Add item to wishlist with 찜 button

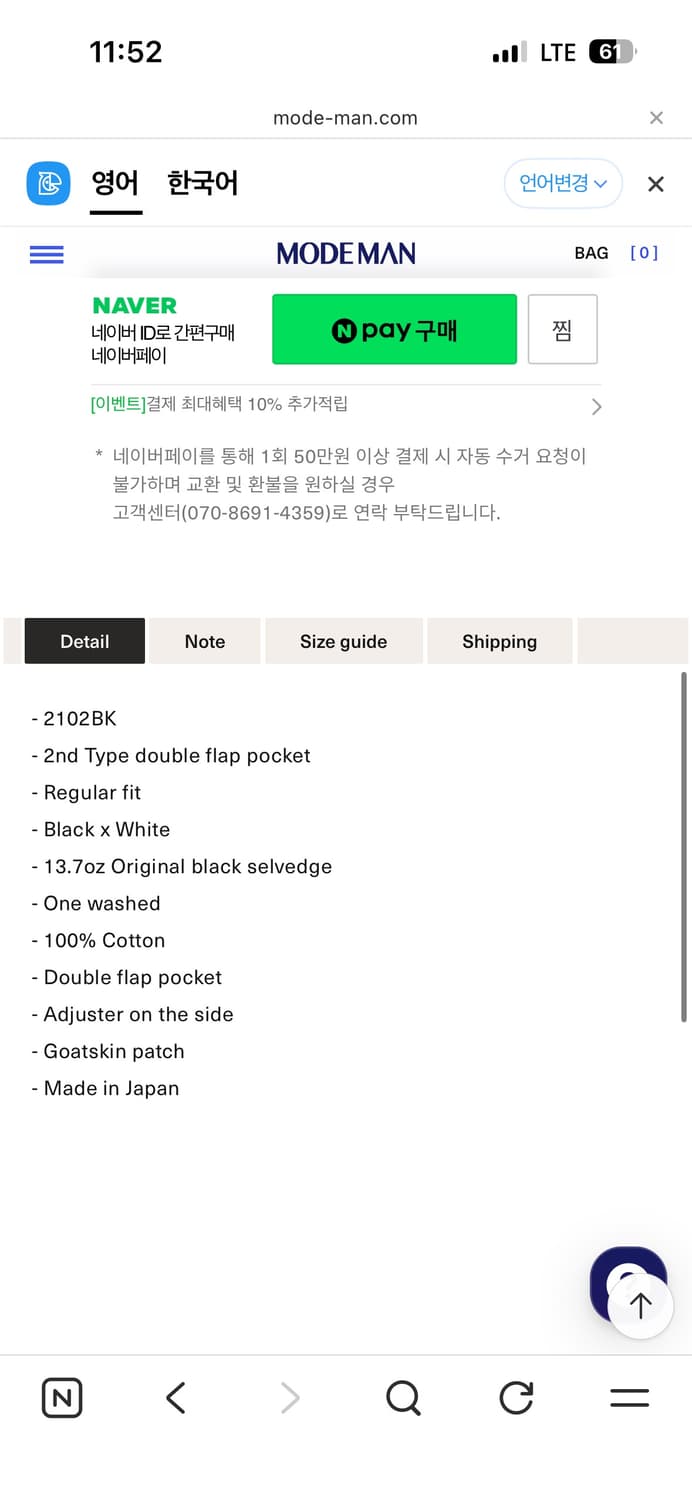[x=562, y=329]
